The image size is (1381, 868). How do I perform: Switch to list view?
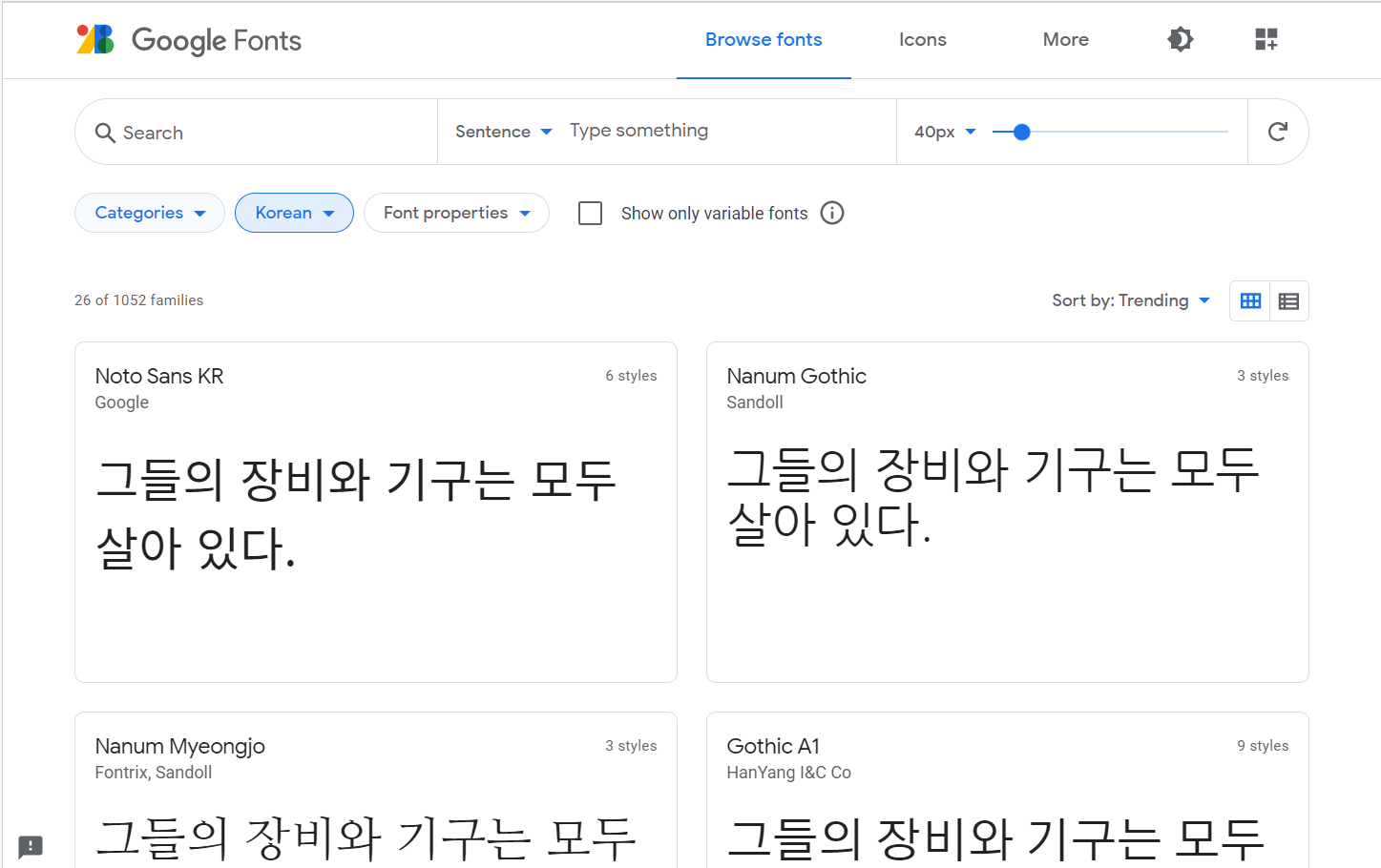point(1288,301)
